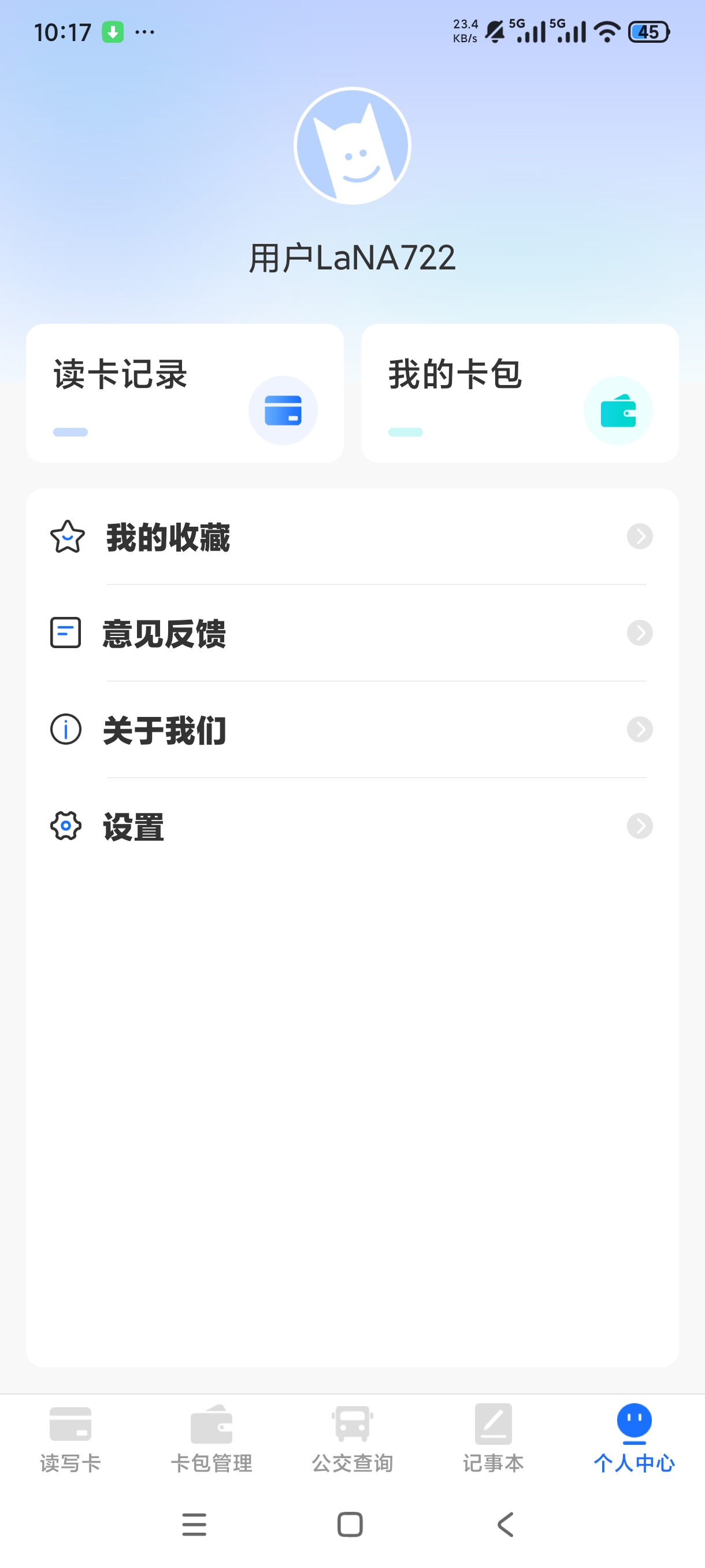This screenshot has height=1568, width=705.
Task: Open the green wallet icon in 我的卡包
Action: 618,411
